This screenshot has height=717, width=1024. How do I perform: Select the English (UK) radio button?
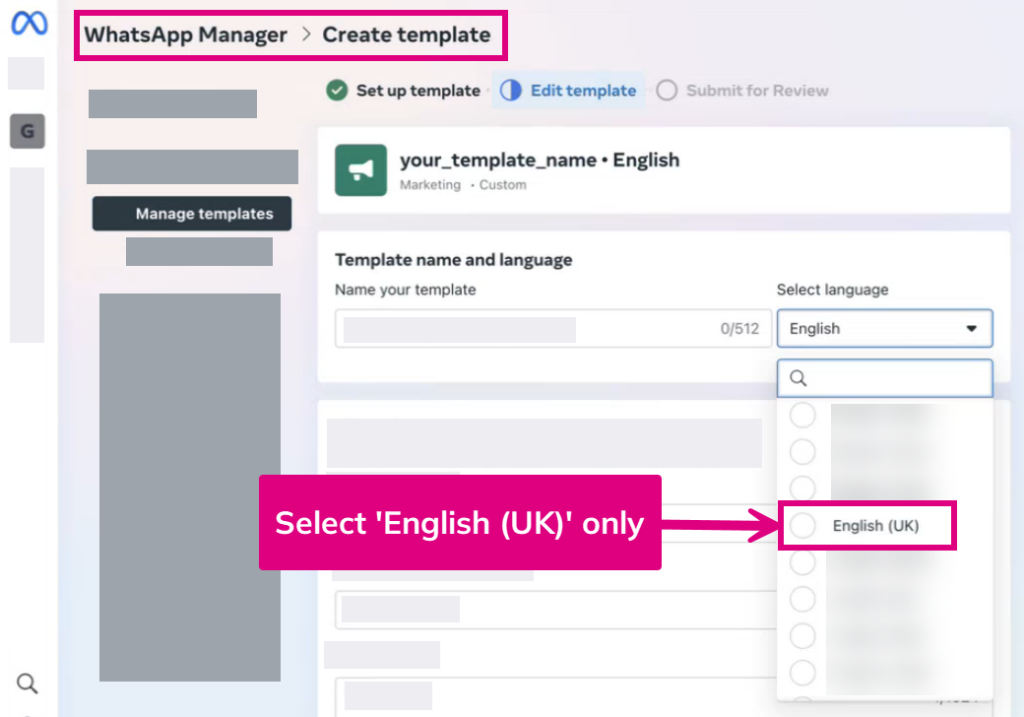pos(803,526)
